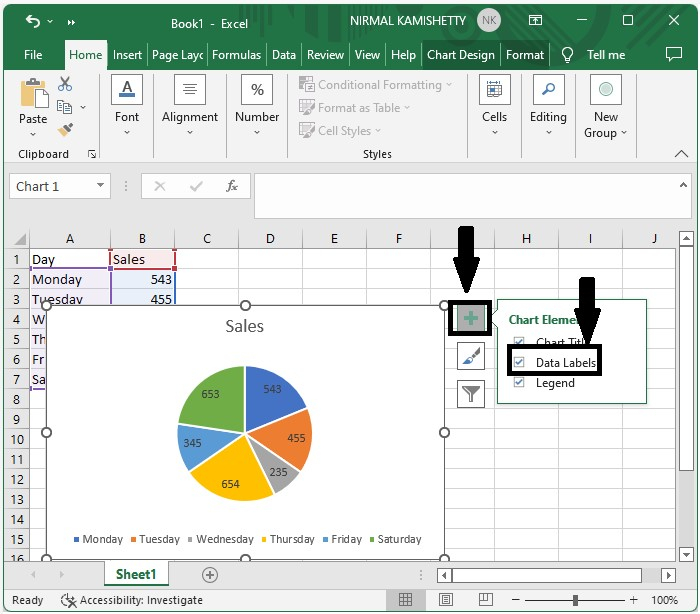Switch to the Format tab
700x614 pixels.
[x=525, y=55]
